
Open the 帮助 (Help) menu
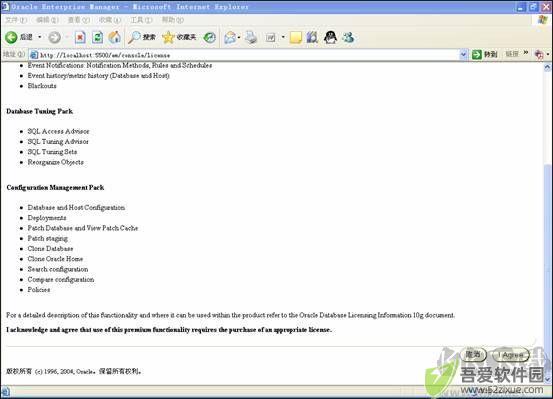pos(172,20)
